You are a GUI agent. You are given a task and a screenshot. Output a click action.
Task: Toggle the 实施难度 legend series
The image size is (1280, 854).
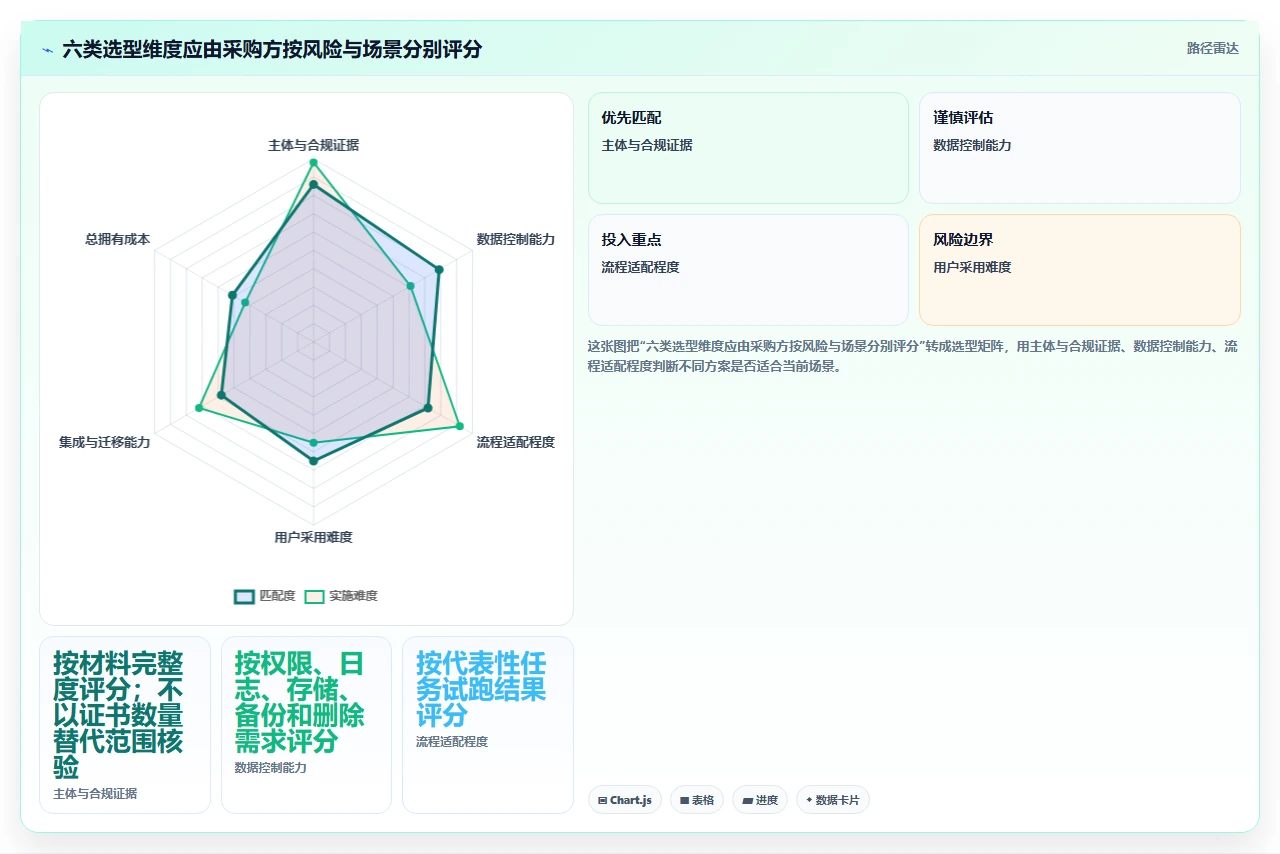point(341,596)
